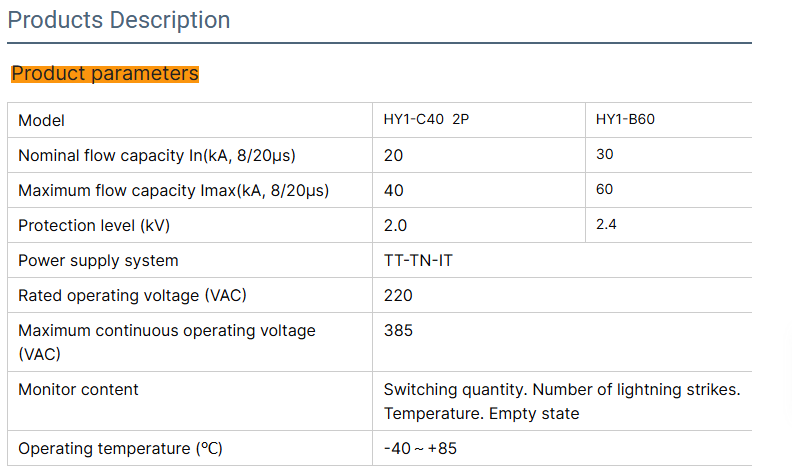Click the HY1-B60 model cell
Viewport: 792px width, 475px height.
coord(625,120)
